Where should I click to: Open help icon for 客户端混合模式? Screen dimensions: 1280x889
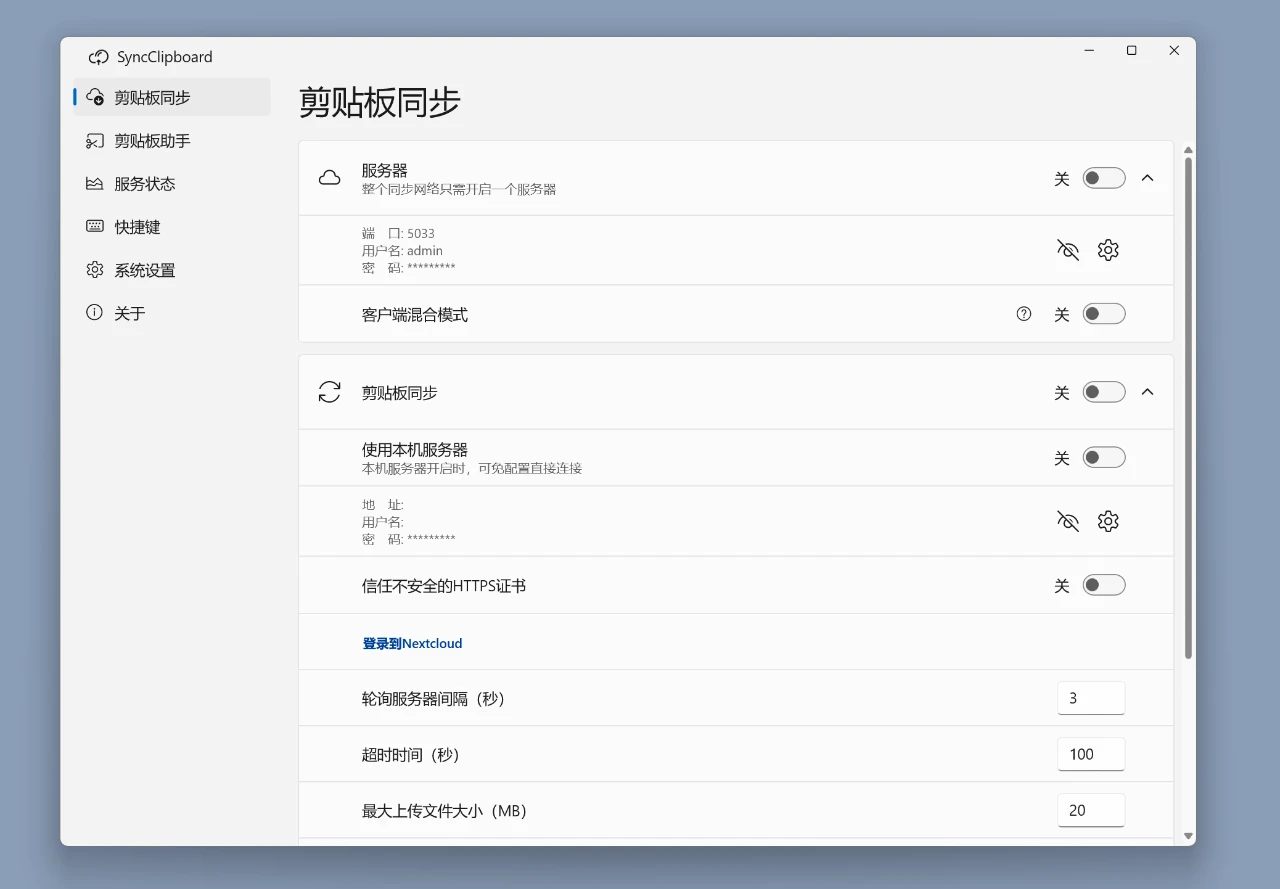(x=1024, y=314)
